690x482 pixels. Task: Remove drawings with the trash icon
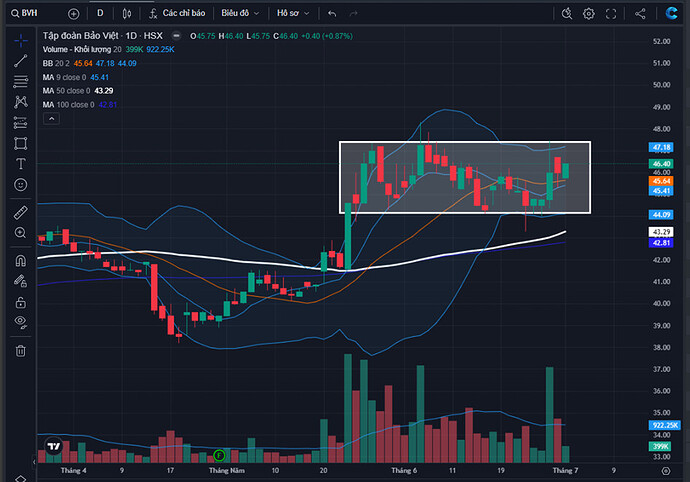tap(21, 351)
